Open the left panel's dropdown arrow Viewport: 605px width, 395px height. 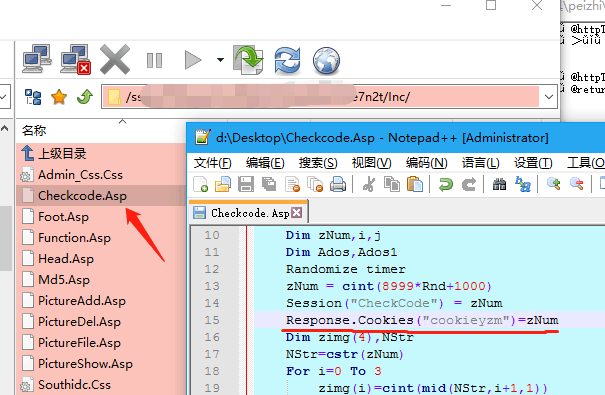3,97
